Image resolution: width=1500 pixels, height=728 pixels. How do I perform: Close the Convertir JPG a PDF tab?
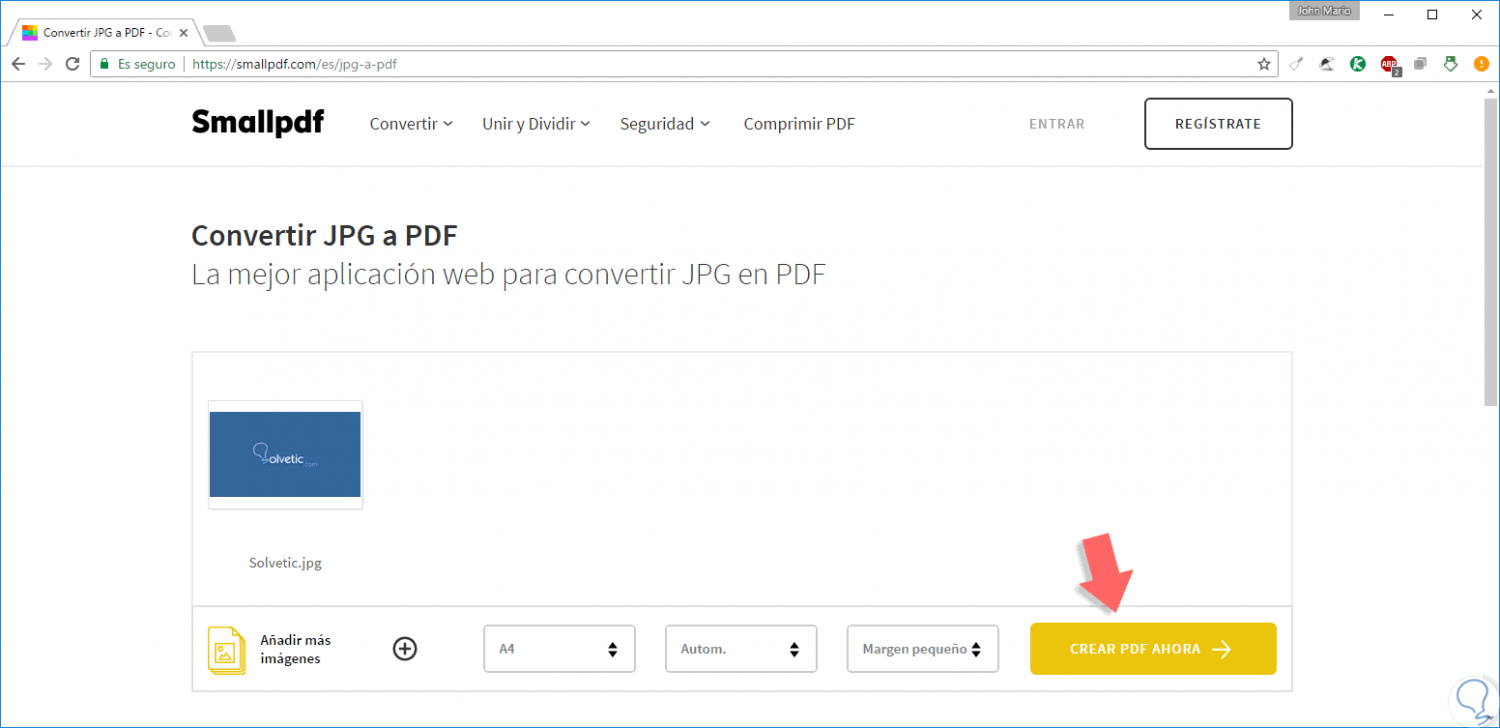[x=183, y=33]
